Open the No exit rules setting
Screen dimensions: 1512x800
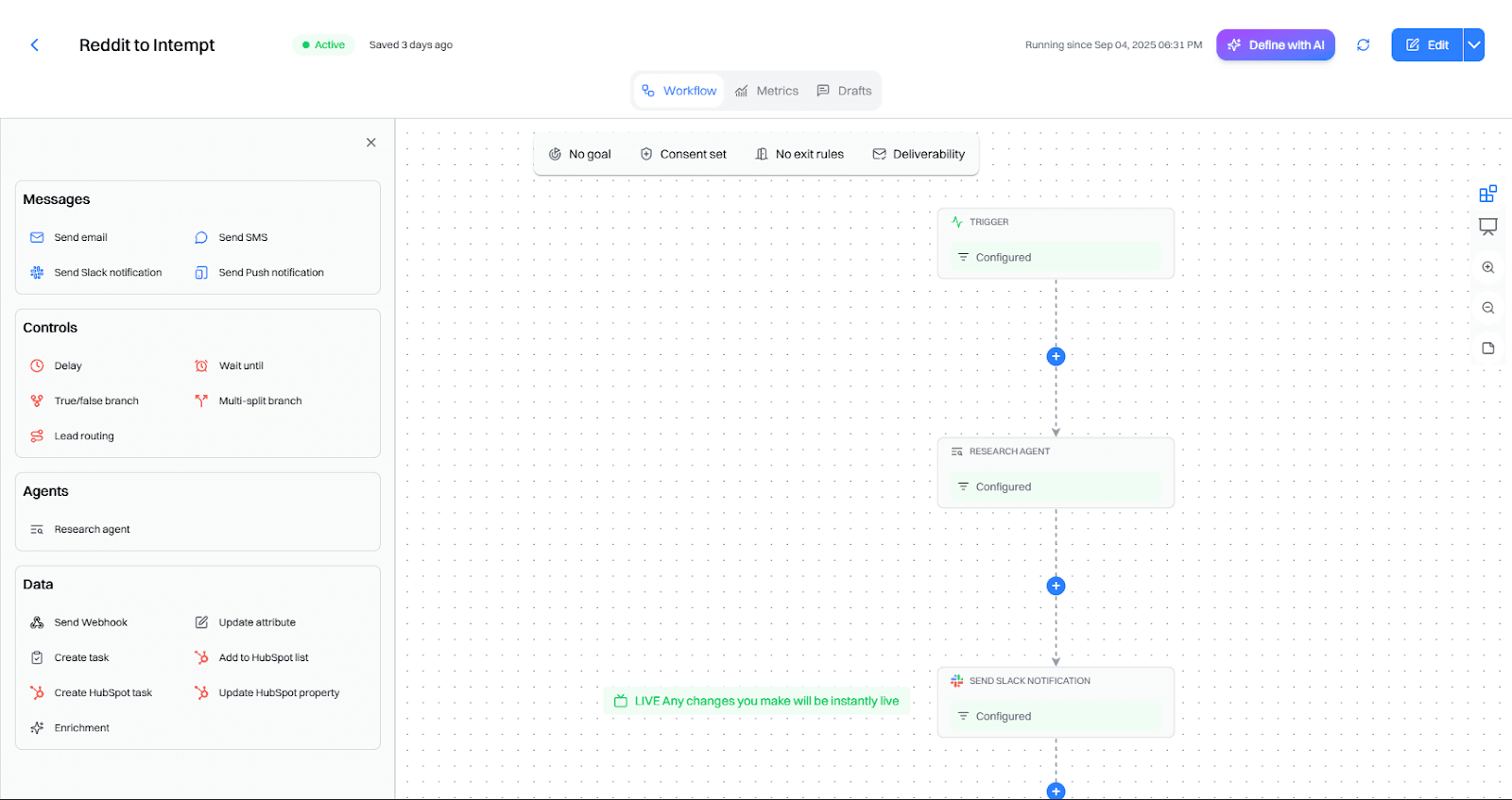tap(799, 155)
